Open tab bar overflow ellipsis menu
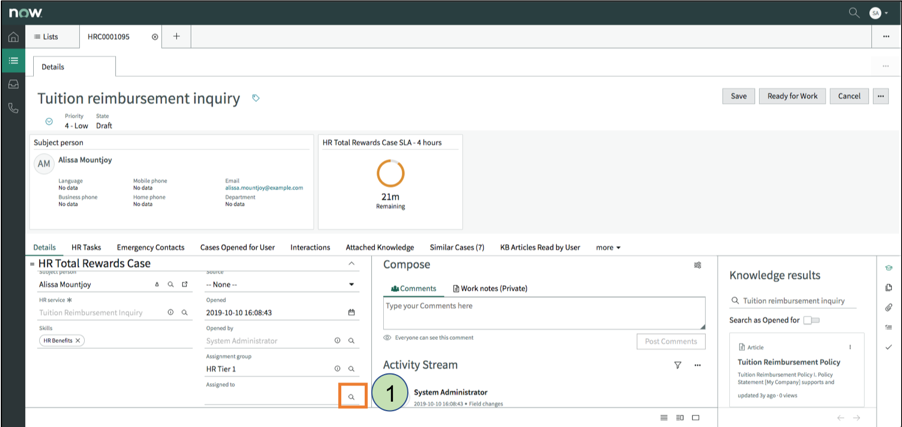The width and height of the screenshot is (902, 427). tap(886, 37)
